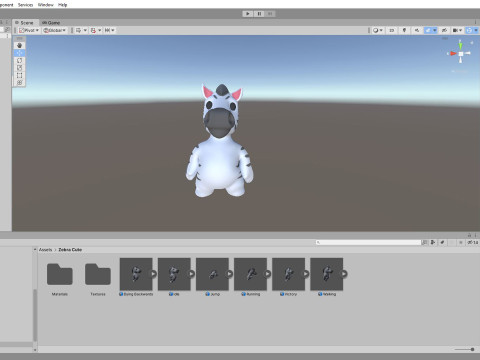Toggle 2D scene view mode
Screen dimensions: 480x360
392,30
